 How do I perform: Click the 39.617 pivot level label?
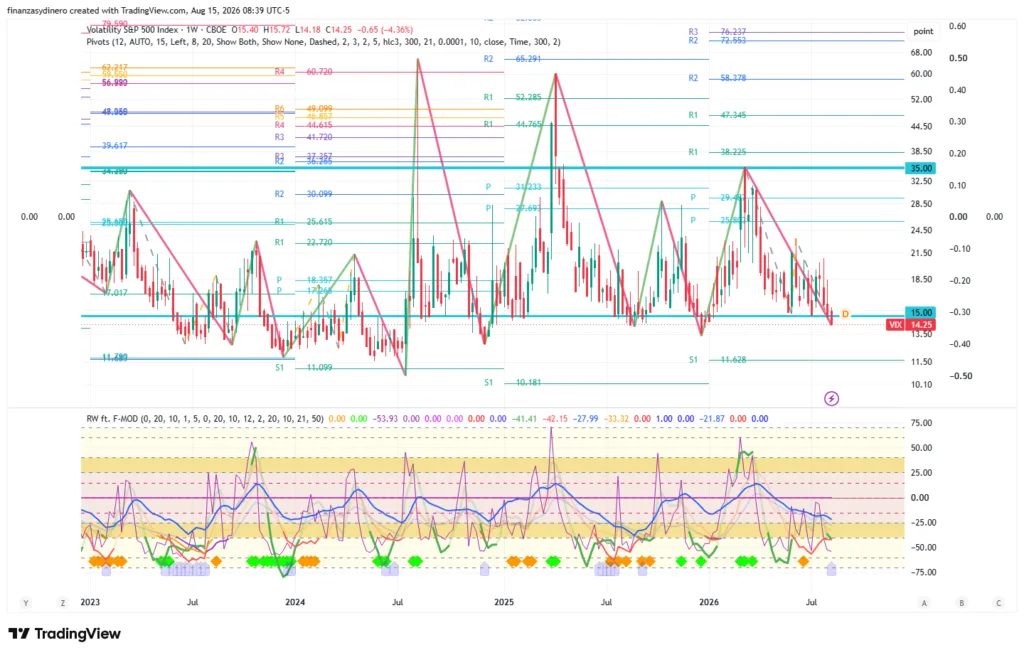[115, 146]
